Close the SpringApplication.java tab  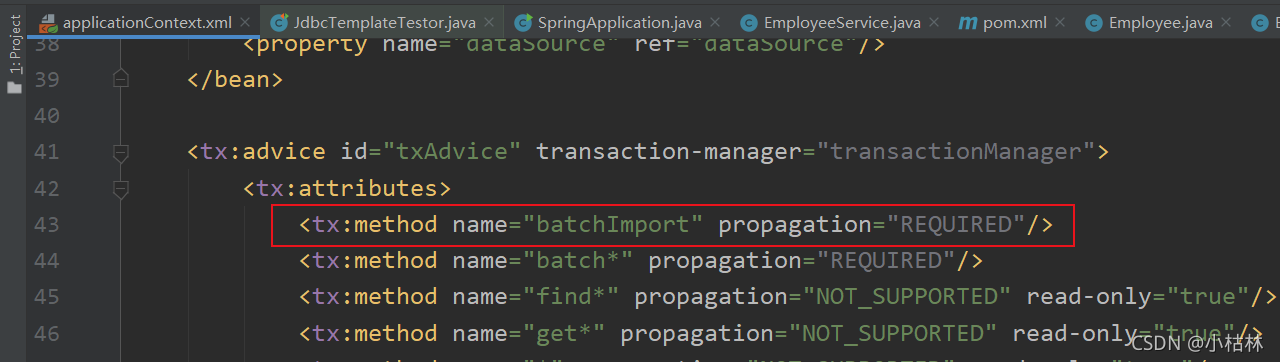pyautogui.click(x=716, y=21)
